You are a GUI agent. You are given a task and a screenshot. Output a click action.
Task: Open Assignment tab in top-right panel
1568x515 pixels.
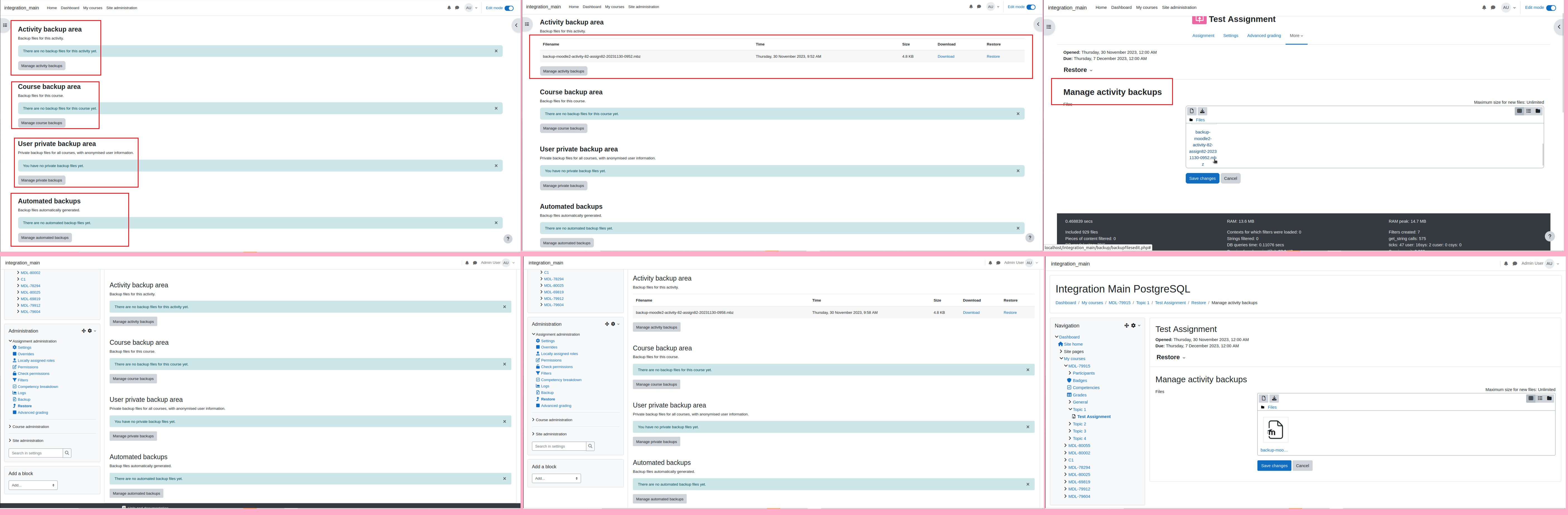(x=1203, y=36)
